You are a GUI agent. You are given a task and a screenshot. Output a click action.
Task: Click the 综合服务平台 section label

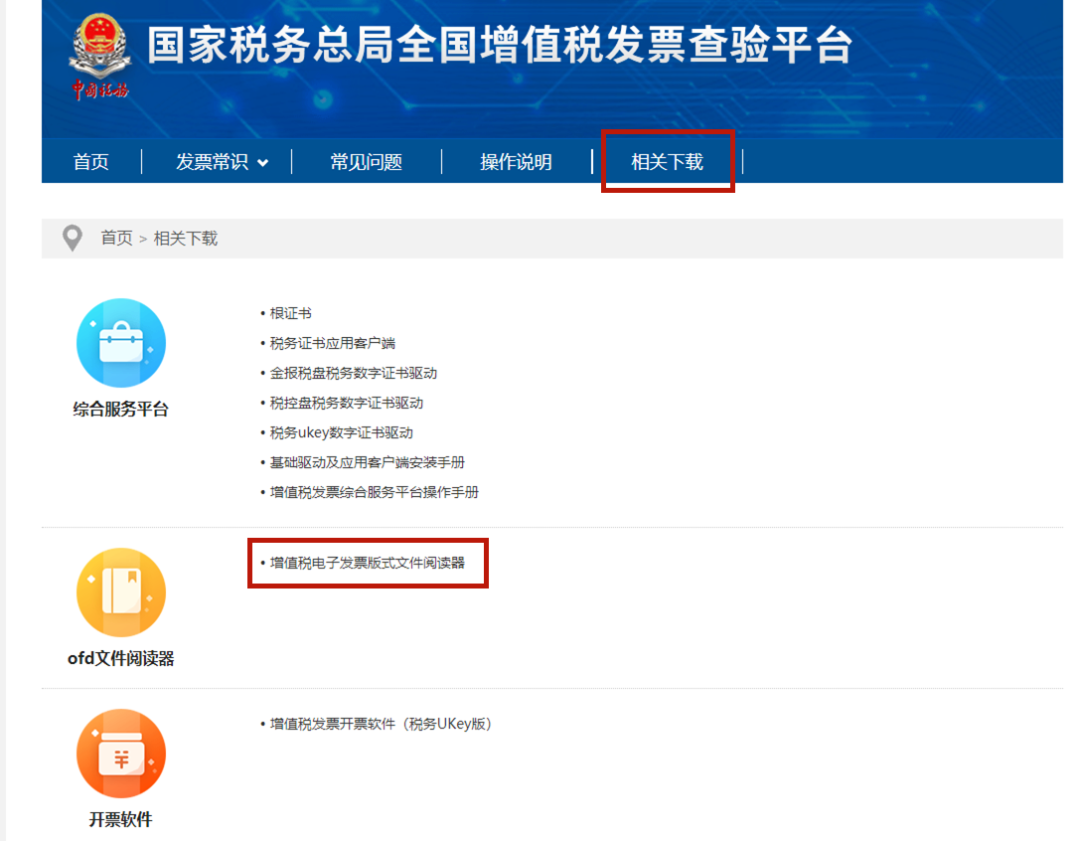tap(121, 409)
